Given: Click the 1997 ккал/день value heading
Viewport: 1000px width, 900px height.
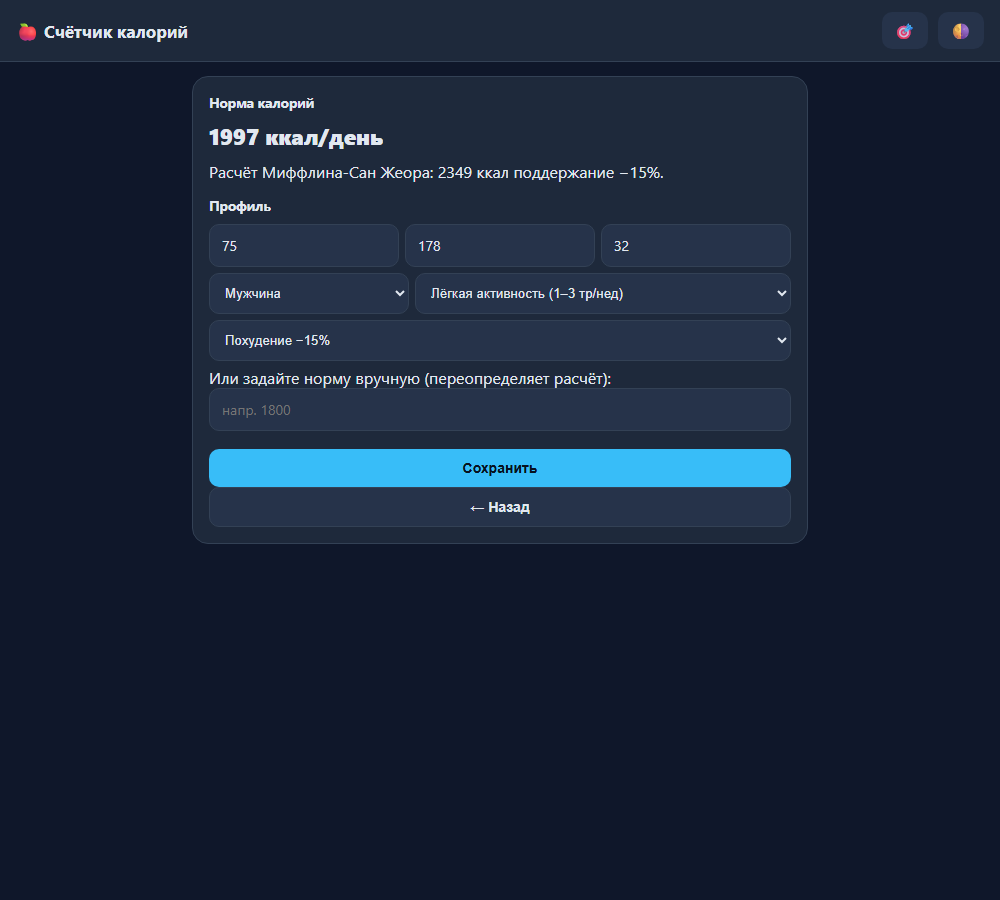Looking at the screenshot, I should point(296,138).
